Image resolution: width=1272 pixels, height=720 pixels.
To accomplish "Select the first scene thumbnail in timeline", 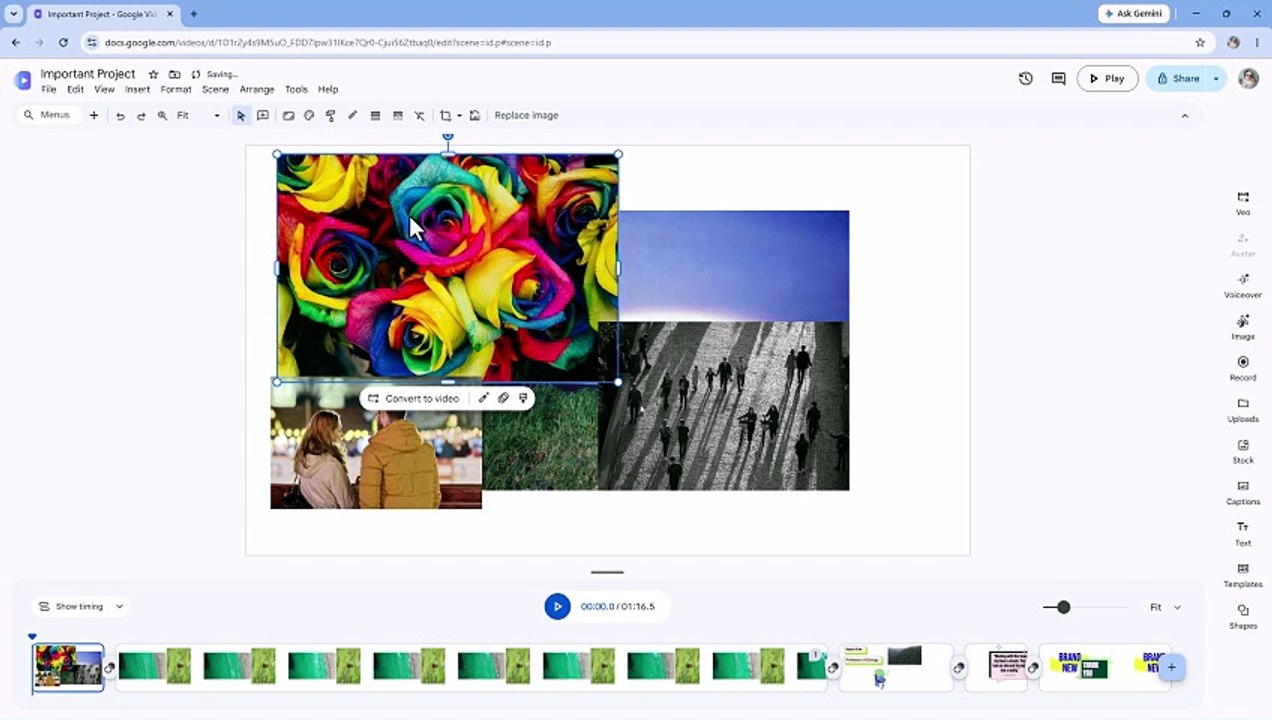I will [68, 668].
